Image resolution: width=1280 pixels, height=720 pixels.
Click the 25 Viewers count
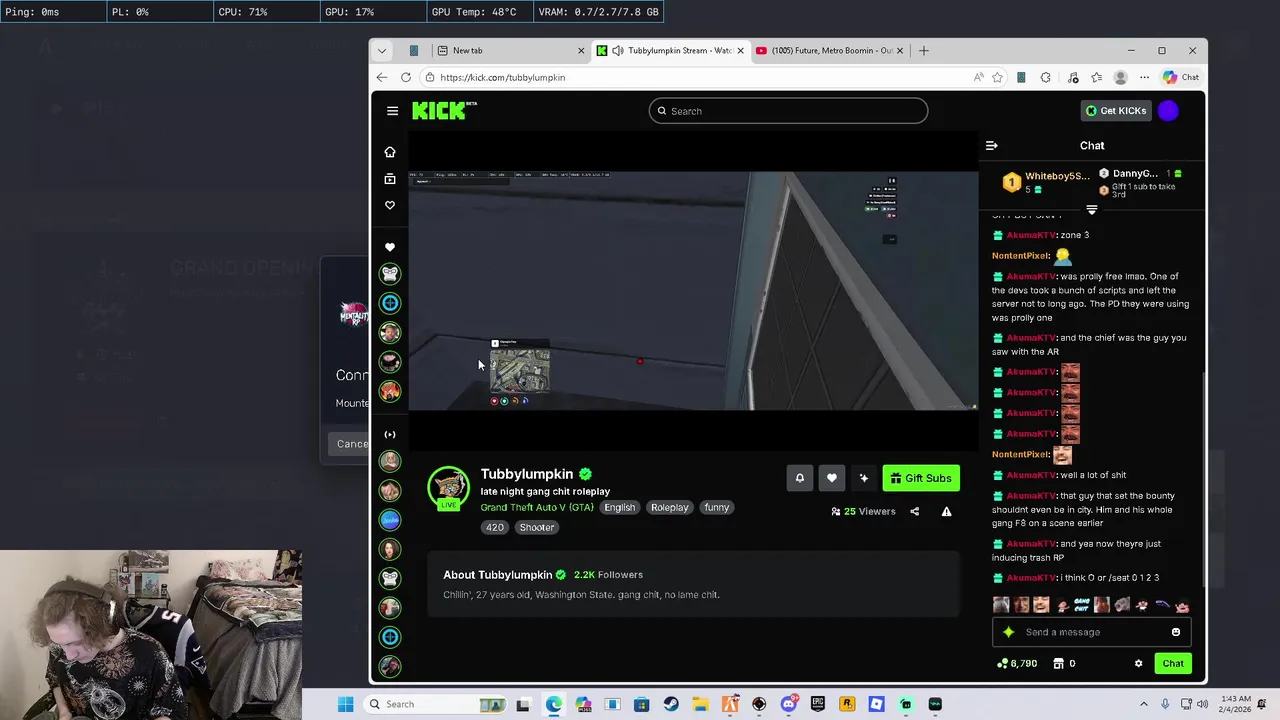(x=863, y=511)
